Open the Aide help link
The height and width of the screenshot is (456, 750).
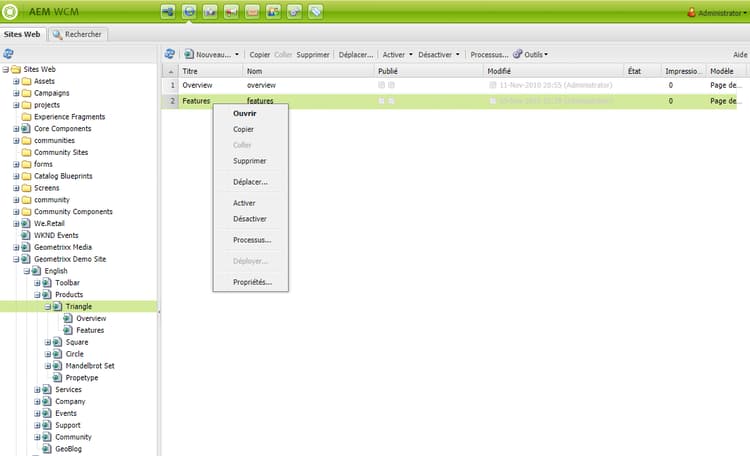point(740,55)
